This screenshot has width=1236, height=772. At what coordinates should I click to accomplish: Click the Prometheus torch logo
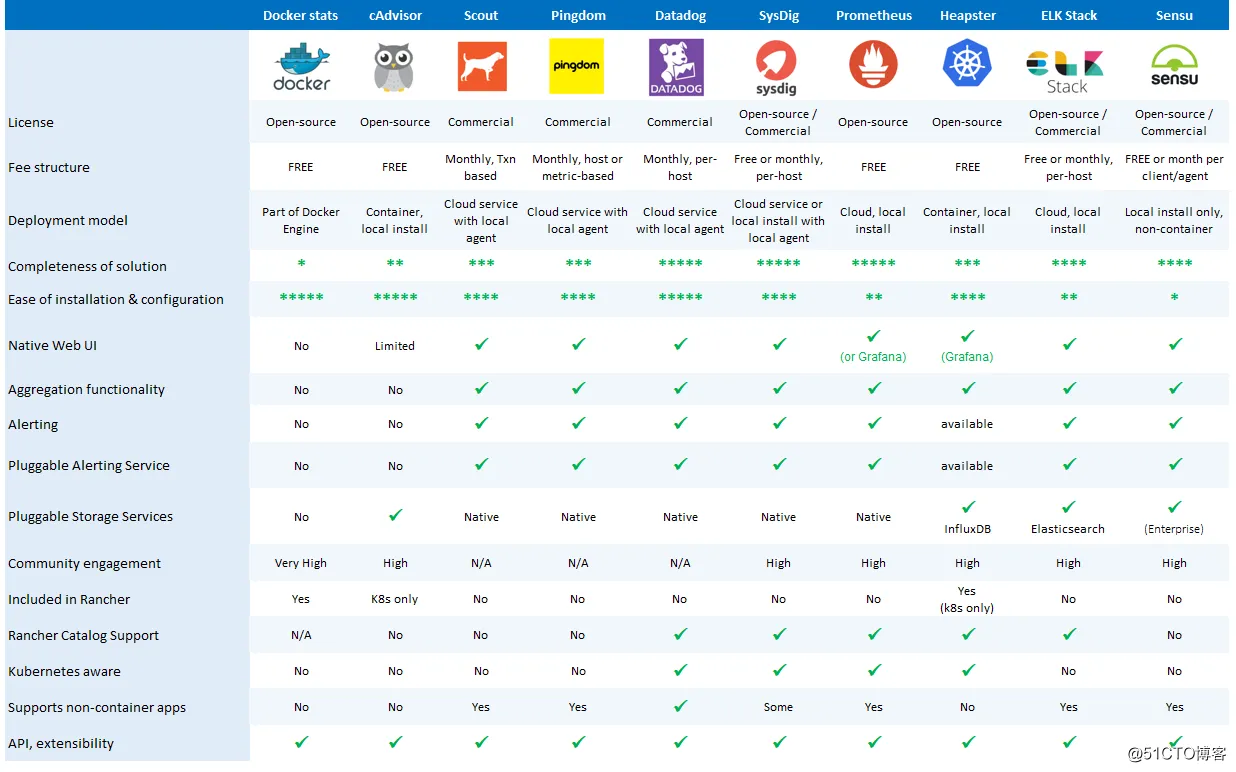873,66
